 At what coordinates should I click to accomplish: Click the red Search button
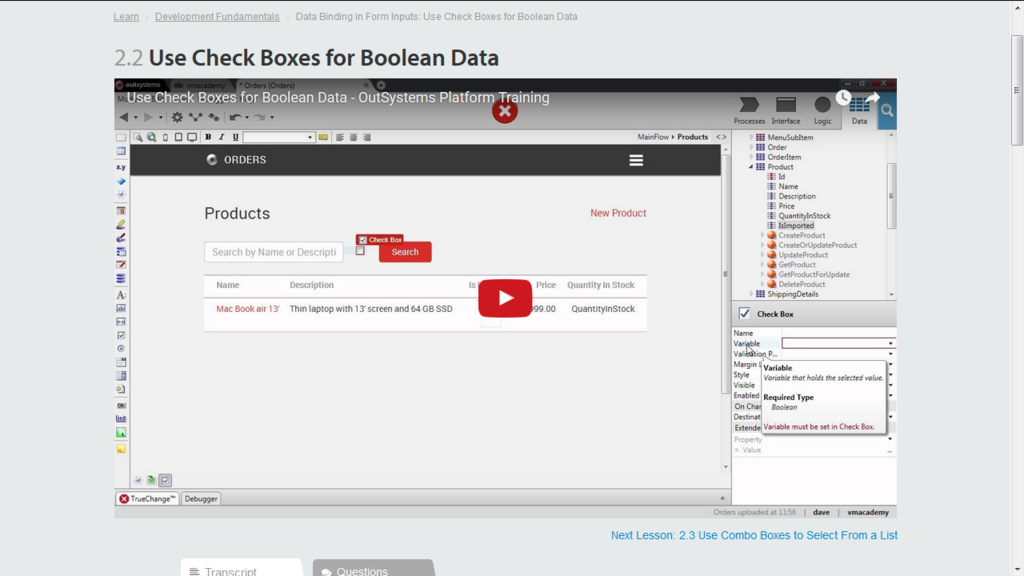coord(405,252)
